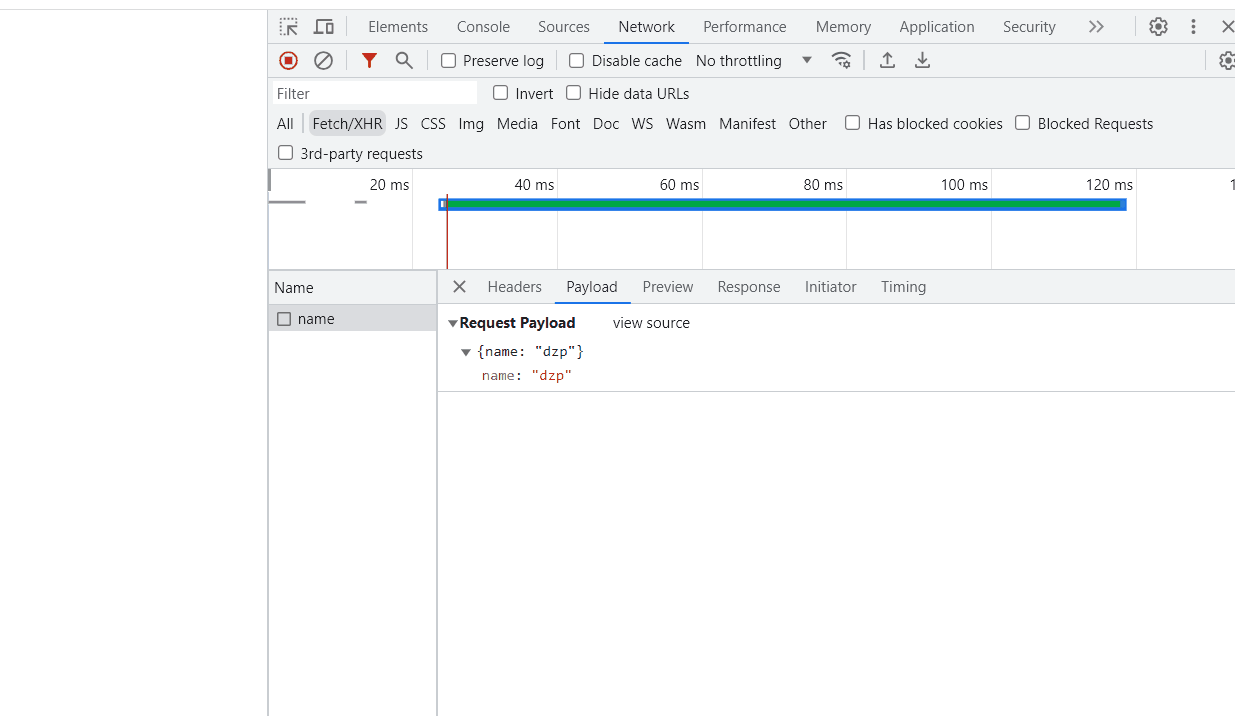
Task: Filter requests by Doc
Action: [x=606, y=124]
